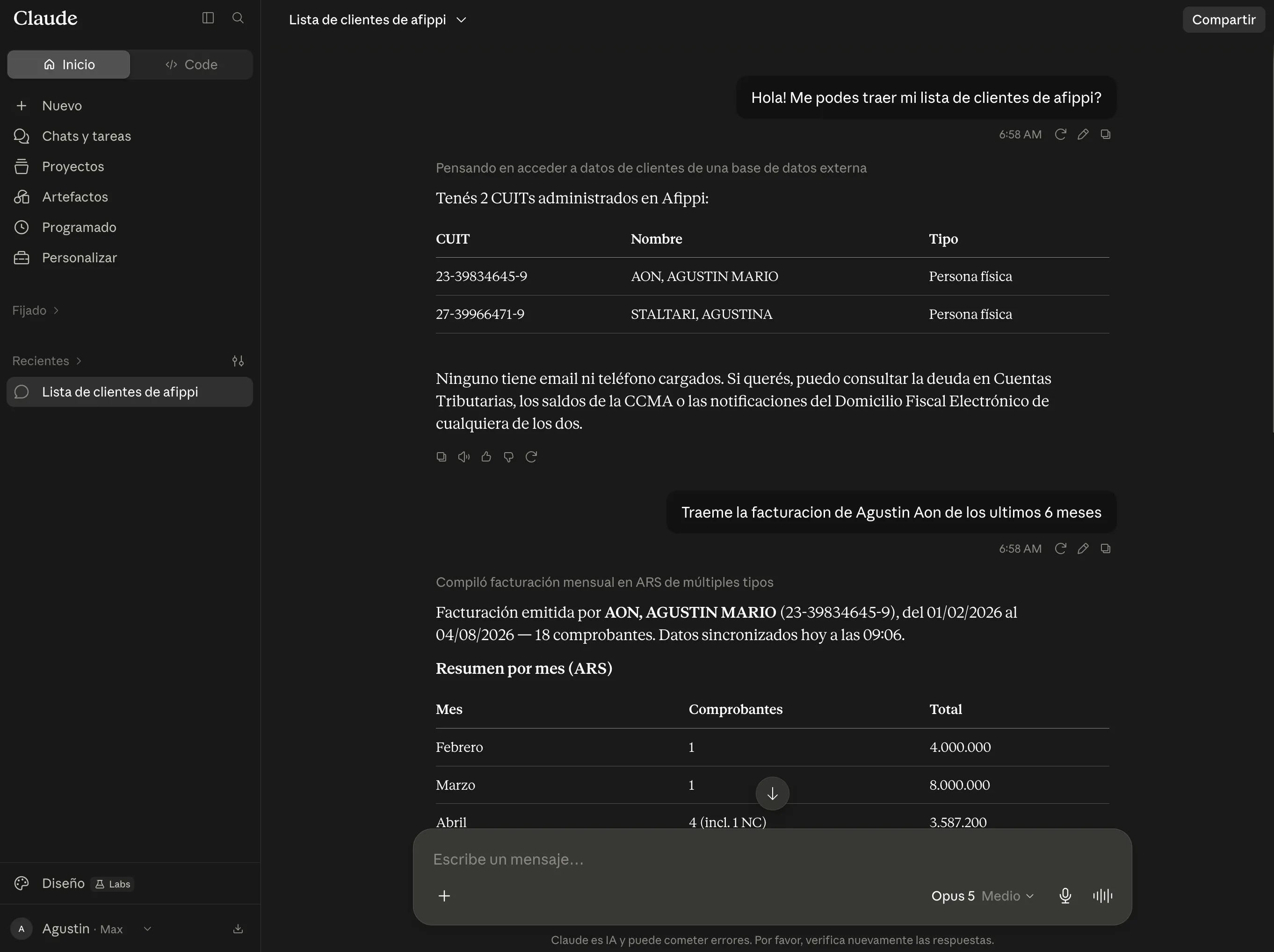Click the Nombre column header
This screenshot has width=1274, height=952.
(x=656, y=239)
